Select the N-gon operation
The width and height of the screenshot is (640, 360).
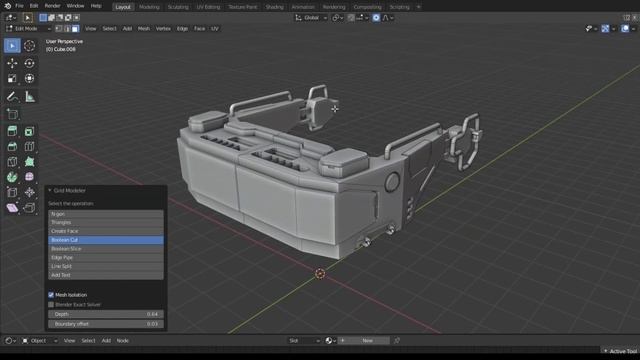106,214
